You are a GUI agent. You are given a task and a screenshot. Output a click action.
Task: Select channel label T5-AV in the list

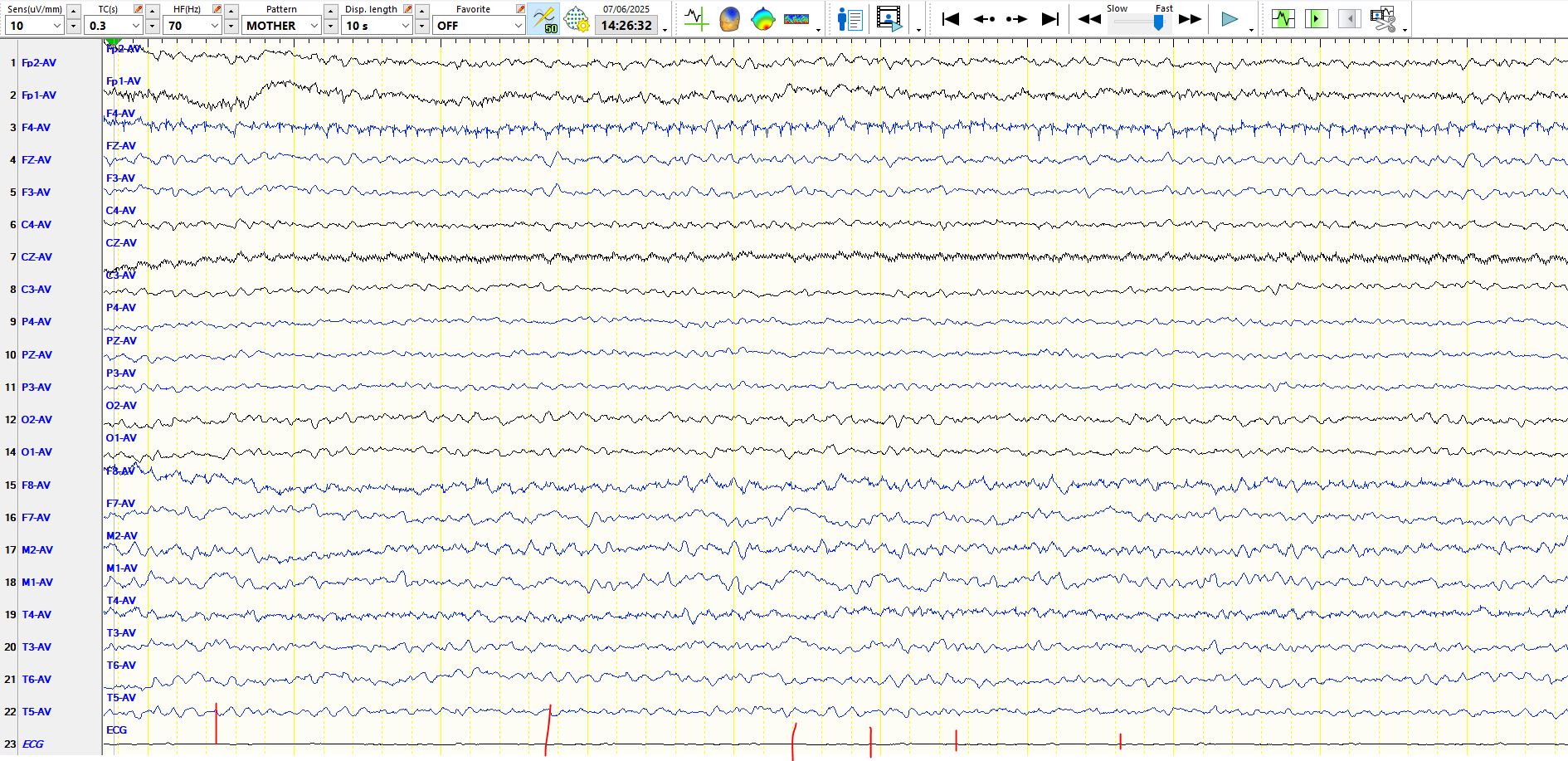pyautogui.click(x=37, y=712)
